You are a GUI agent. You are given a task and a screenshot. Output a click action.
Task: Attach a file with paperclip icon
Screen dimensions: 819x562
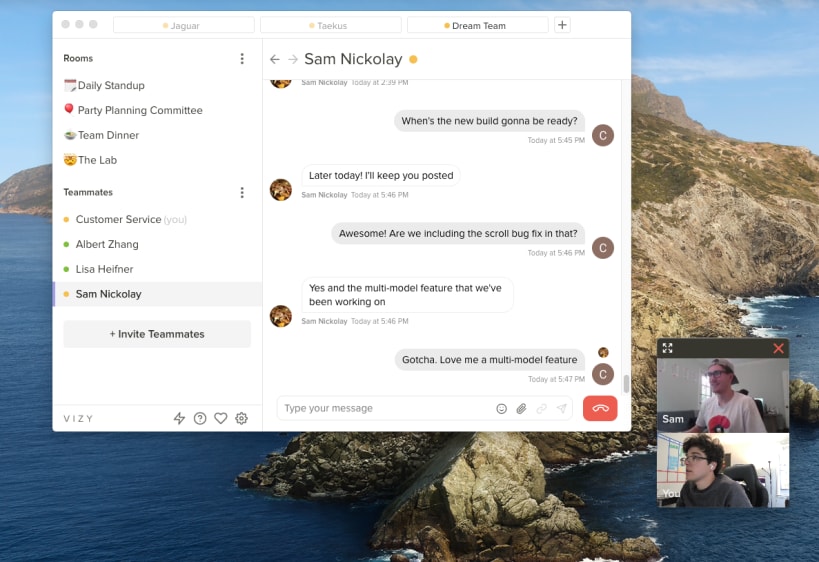point(521,409)
